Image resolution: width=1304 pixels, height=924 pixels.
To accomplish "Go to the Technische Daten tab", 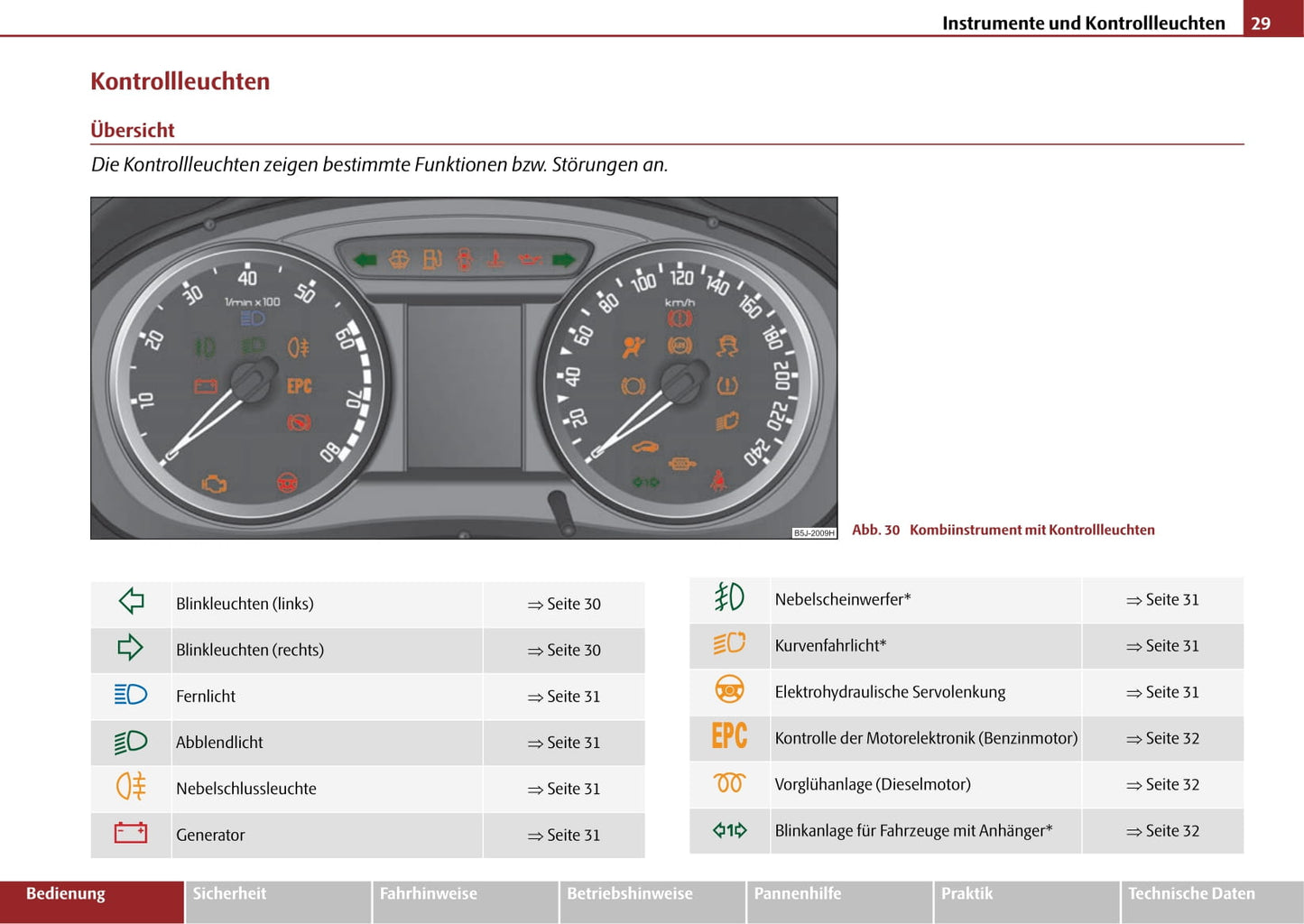I will (x=1211, y=900).
